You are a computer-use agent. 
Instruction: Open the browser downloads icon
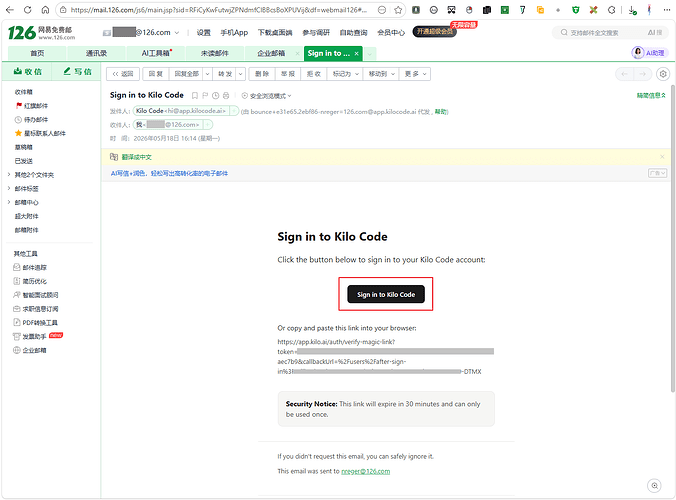(x=632, y=10)
